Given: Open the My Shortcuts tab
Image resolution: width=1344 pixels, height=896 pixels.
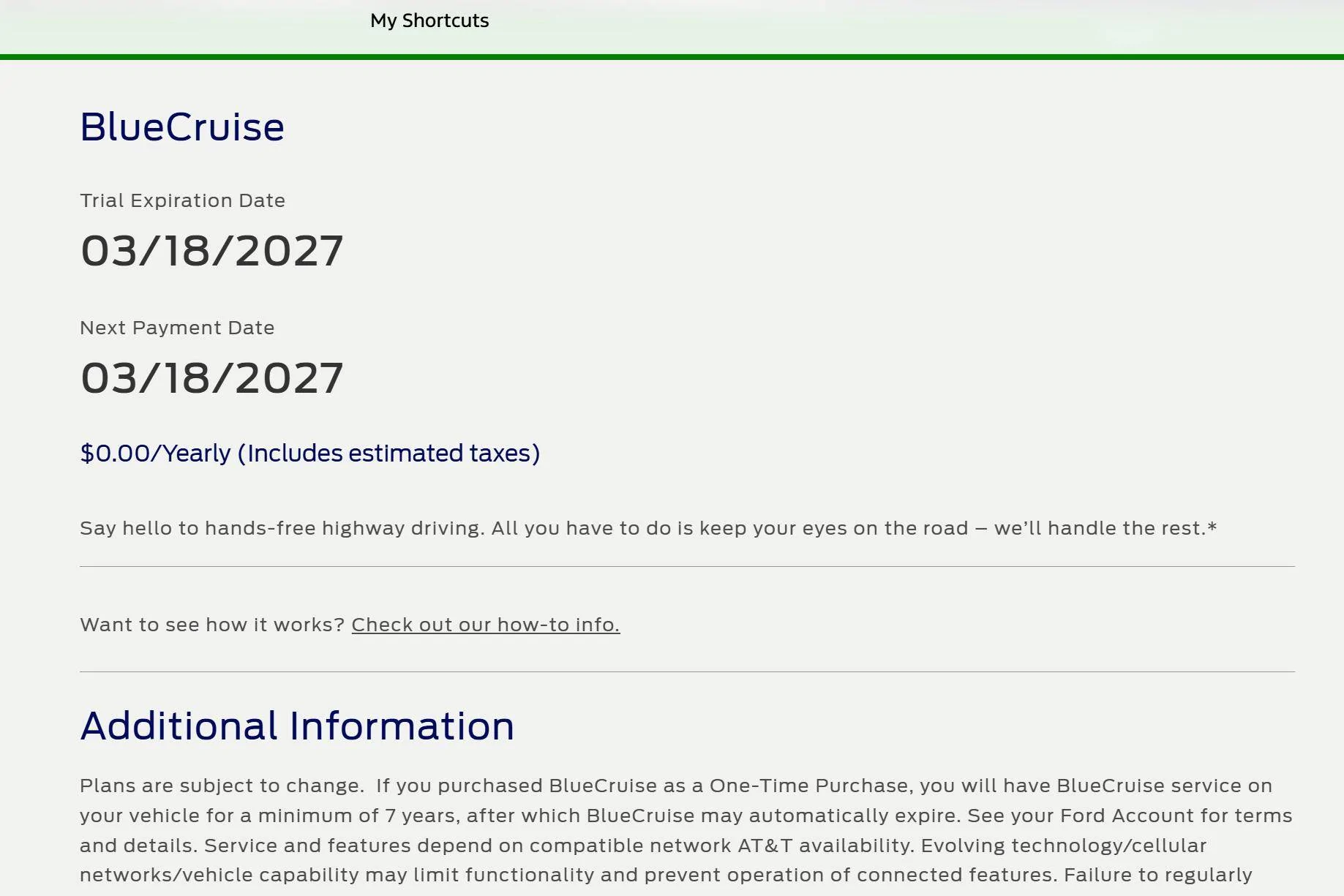Looking at the screenshot, I should tap(429, 20).
